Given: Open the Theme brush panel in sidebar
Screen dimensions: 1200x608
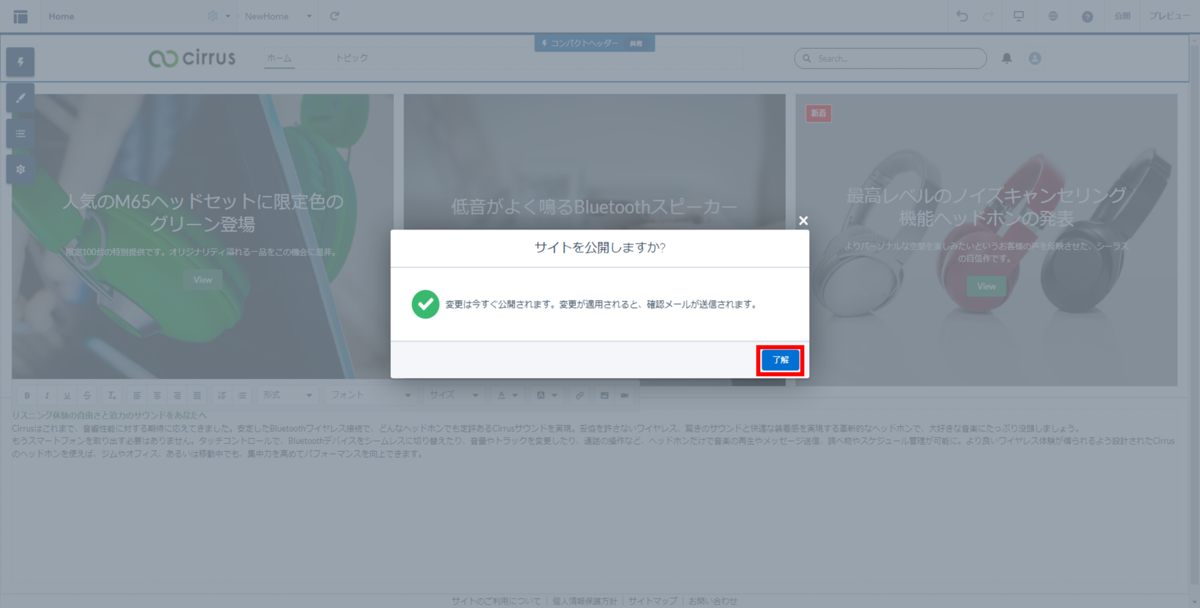Looking at the screenshot, I should 20,98.
